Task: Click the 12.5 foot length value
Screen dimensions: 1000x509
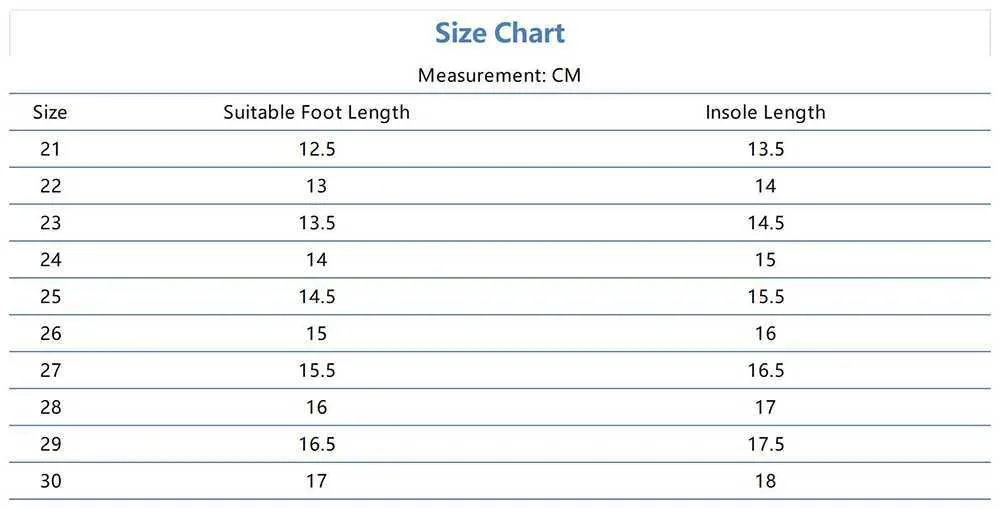Action: point(316,149)
